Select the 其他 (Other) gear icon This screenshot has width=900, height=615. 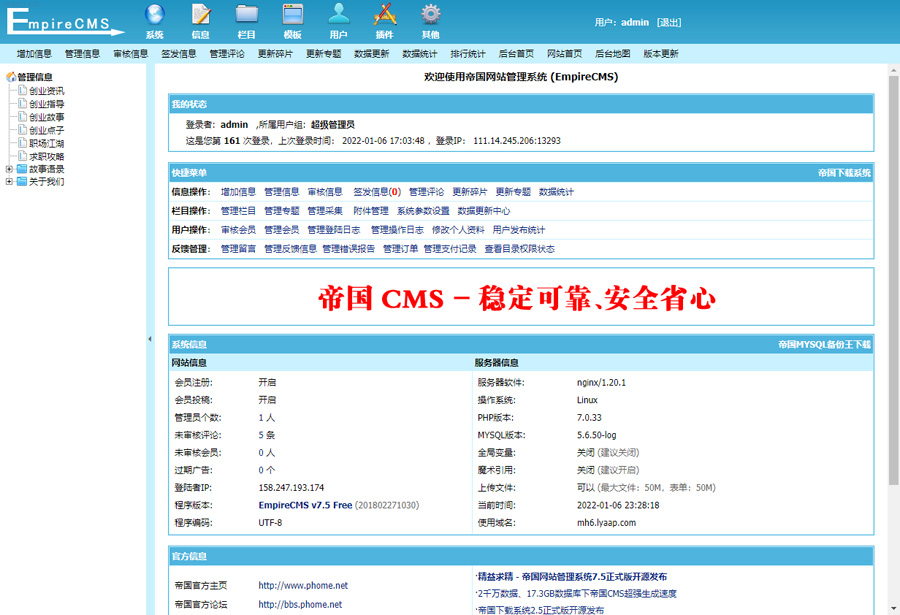pyautogui.click(x=430, y=15)
